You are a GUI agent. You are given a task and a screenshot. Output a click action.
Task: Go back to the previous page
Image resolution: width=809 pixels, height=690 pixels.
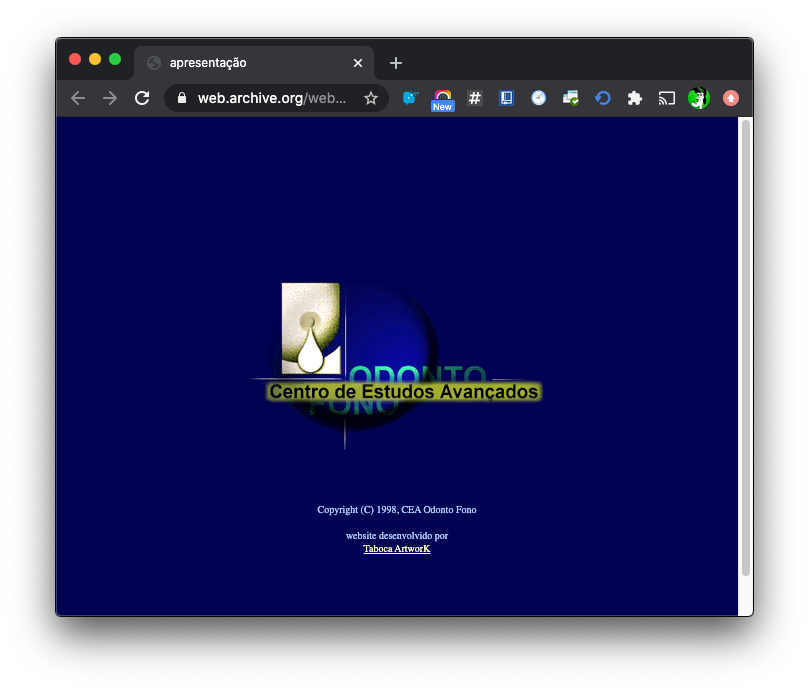tap(78, 98)
